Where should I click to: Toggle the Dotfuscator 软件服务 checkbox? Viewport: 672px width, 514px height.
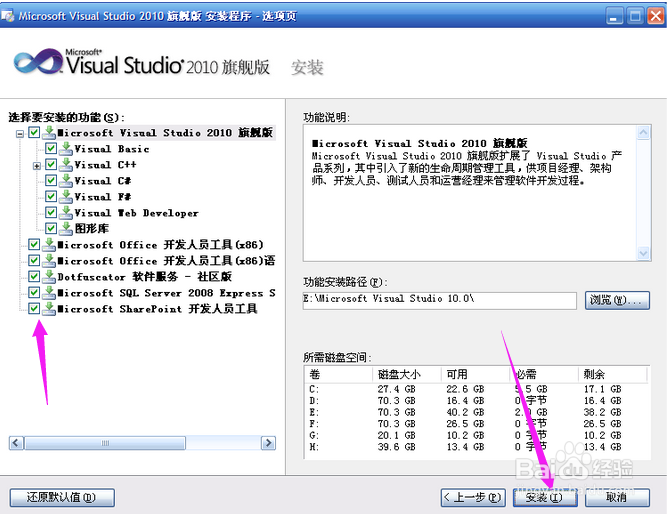[x=34, y=277]
